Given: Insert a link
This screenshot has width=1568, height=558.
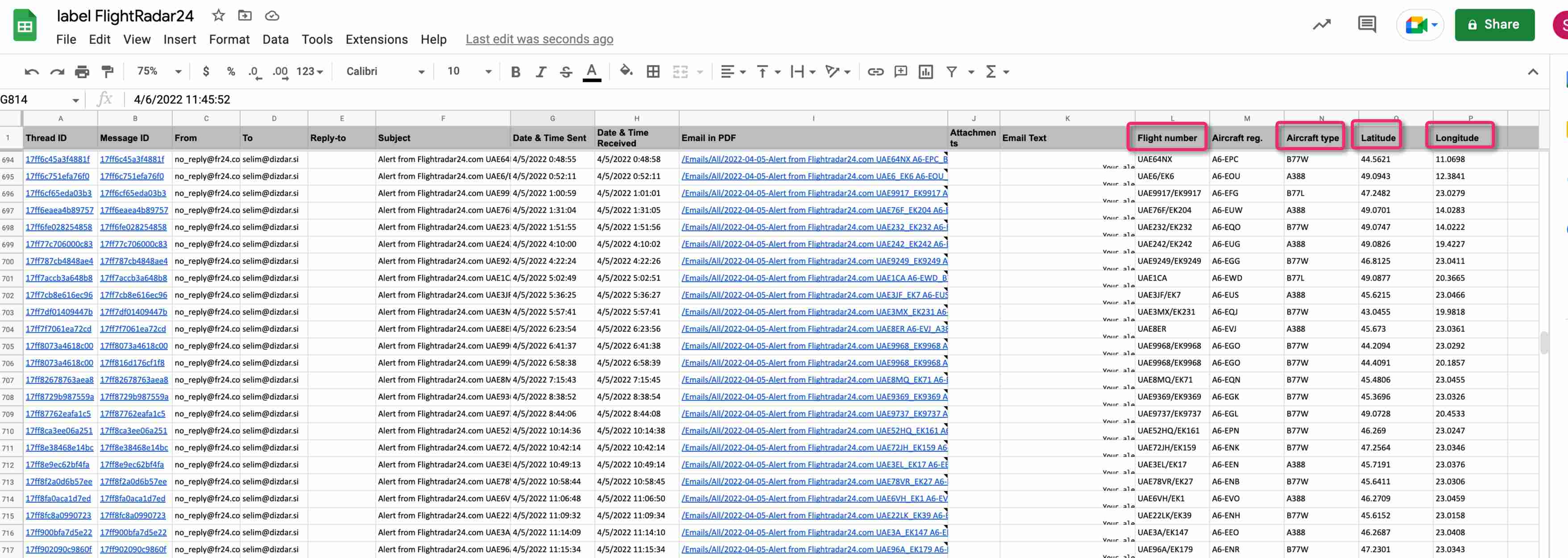Looking at the screenshot, I should click(875, 72).
